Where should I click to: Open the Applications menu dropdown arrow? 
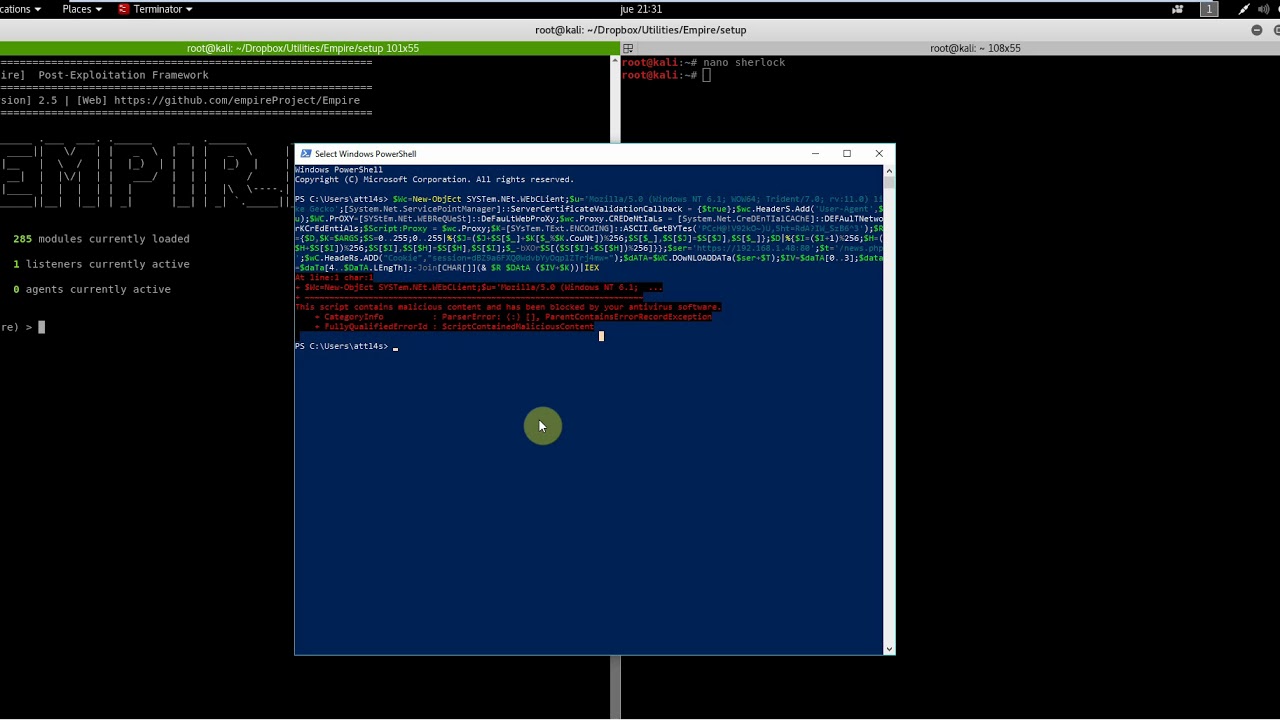tap(38, 9)
